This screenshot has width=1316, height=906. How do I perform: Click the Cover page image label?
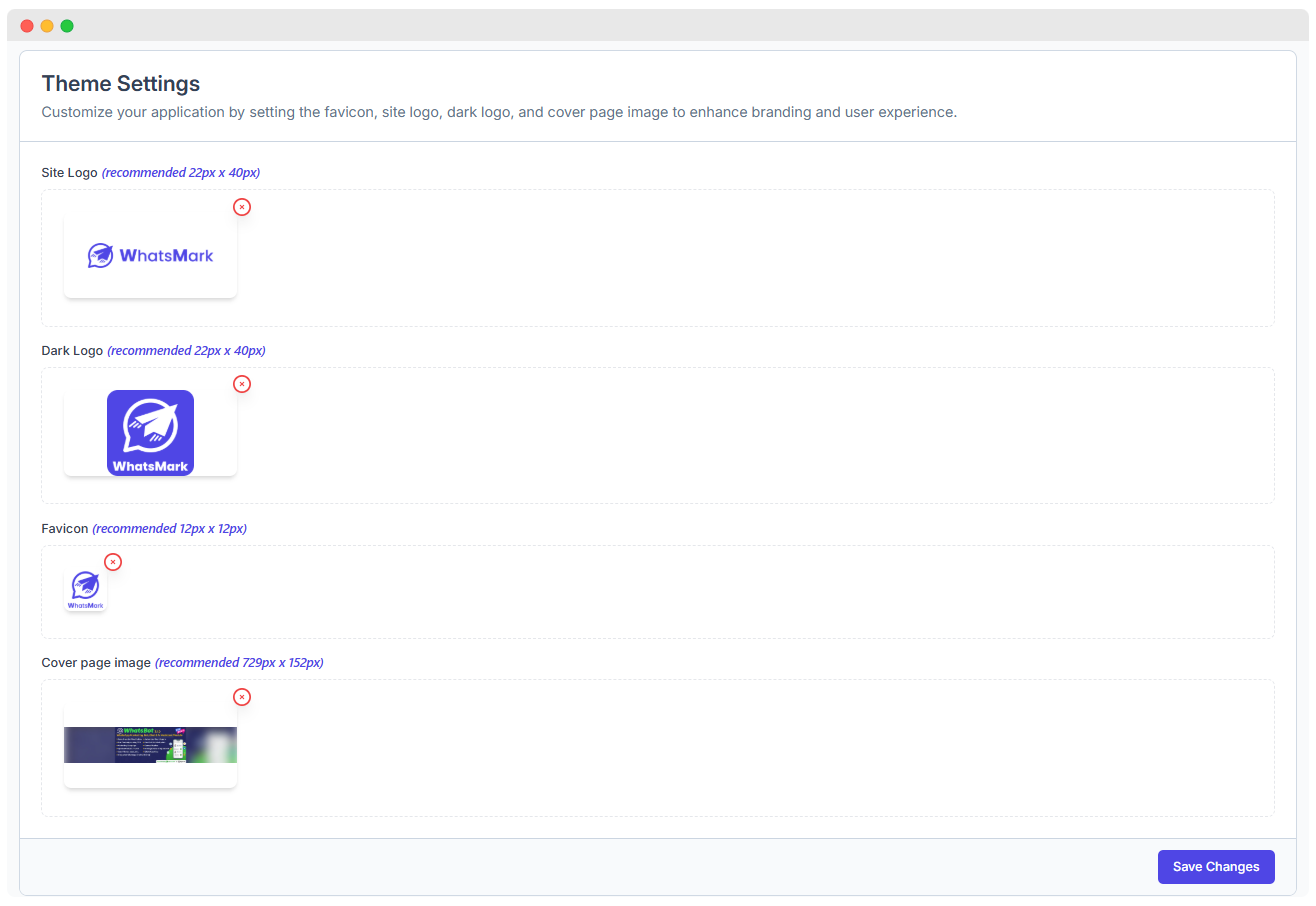coord(96,662)
